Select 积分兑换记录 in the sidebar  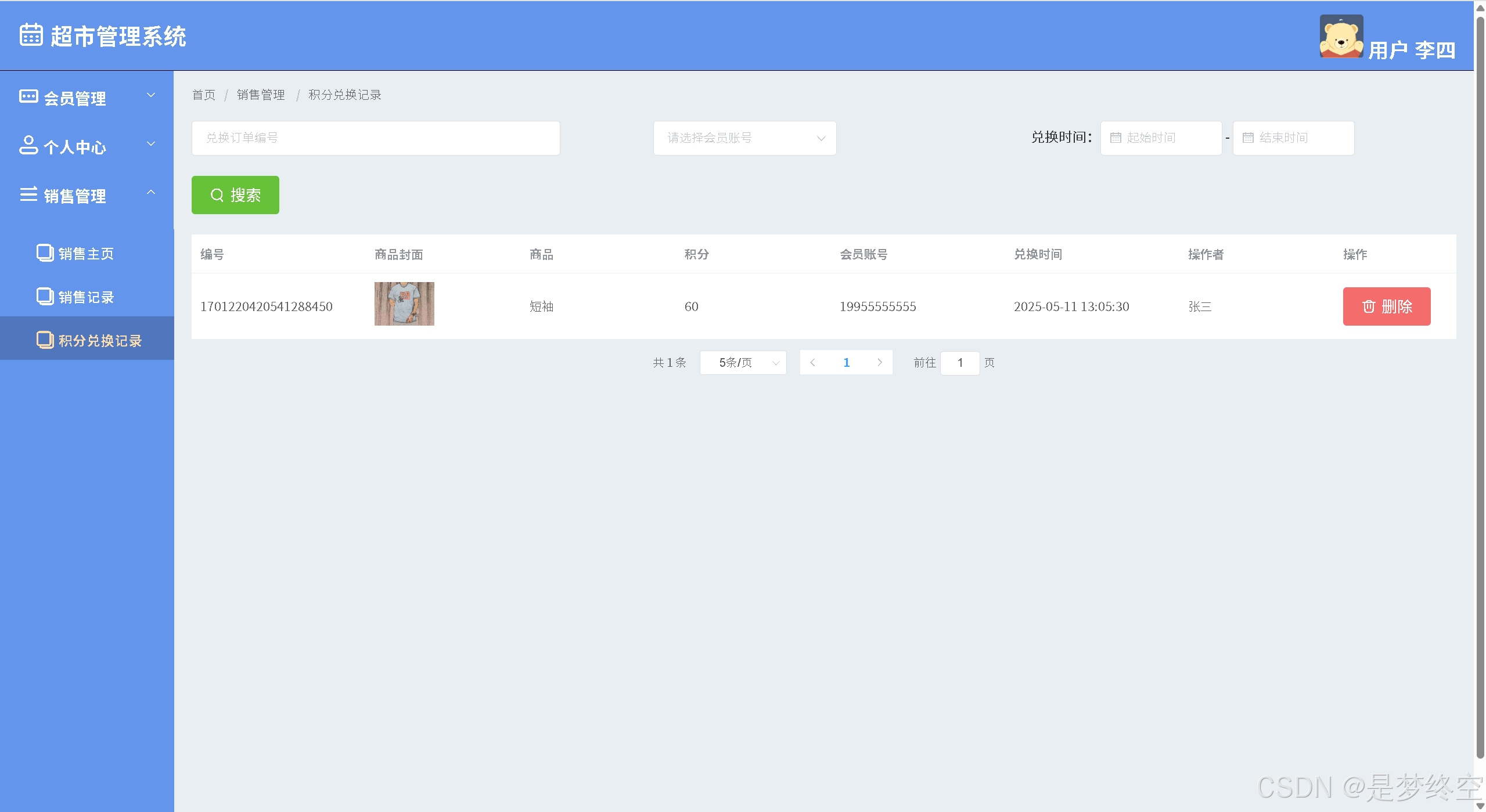pos(100,341)
